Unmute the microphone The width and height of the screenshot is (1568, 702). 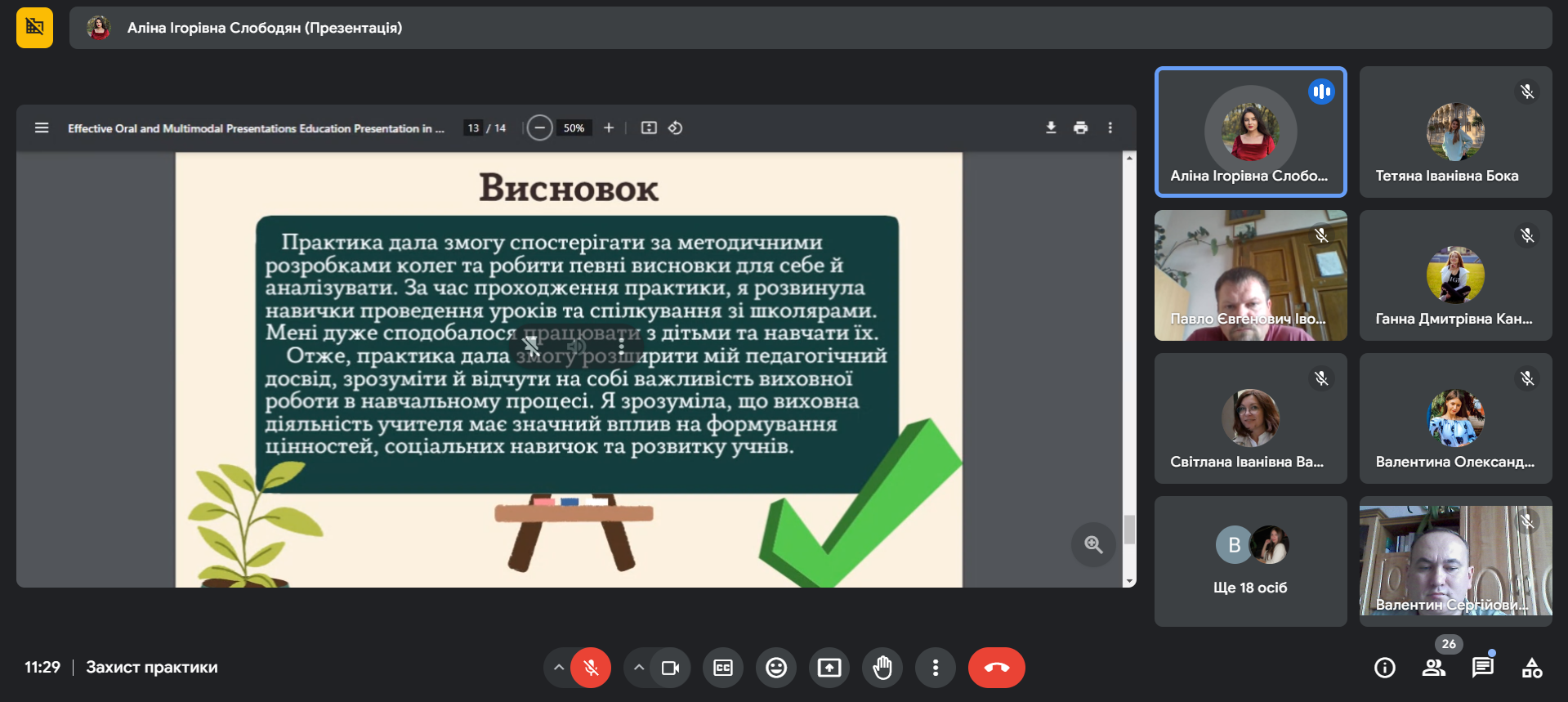click(x=591, y=668)
